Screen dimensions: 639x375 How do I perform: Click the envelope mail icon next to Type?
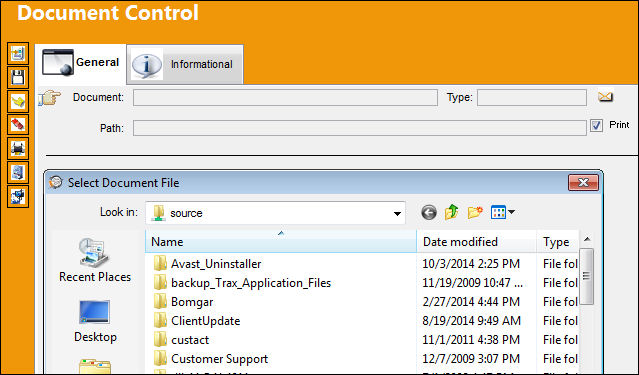(x=605, y=97)
